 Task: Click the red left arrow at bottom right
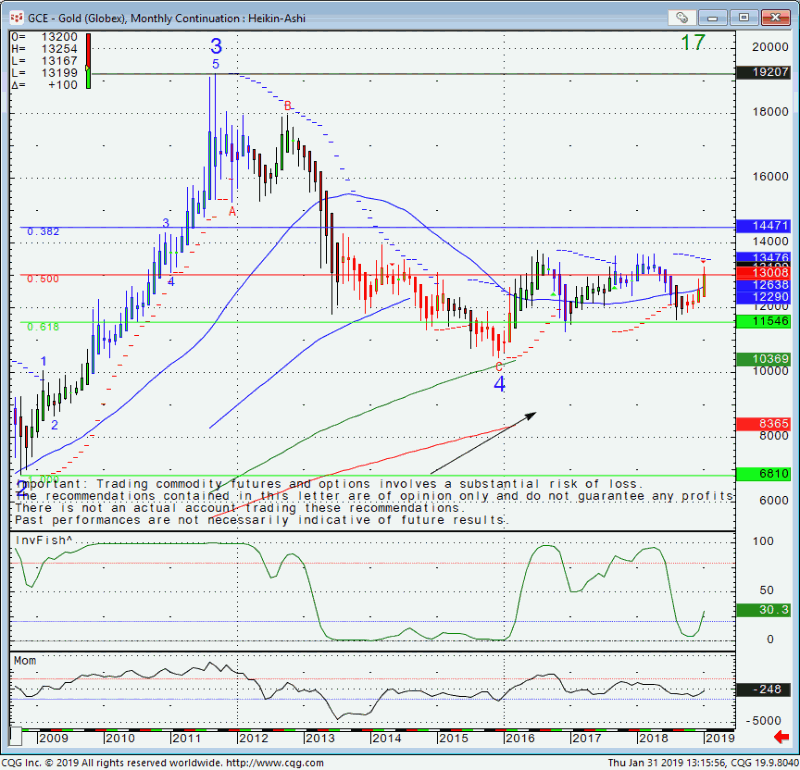click(x=781, y=737)
